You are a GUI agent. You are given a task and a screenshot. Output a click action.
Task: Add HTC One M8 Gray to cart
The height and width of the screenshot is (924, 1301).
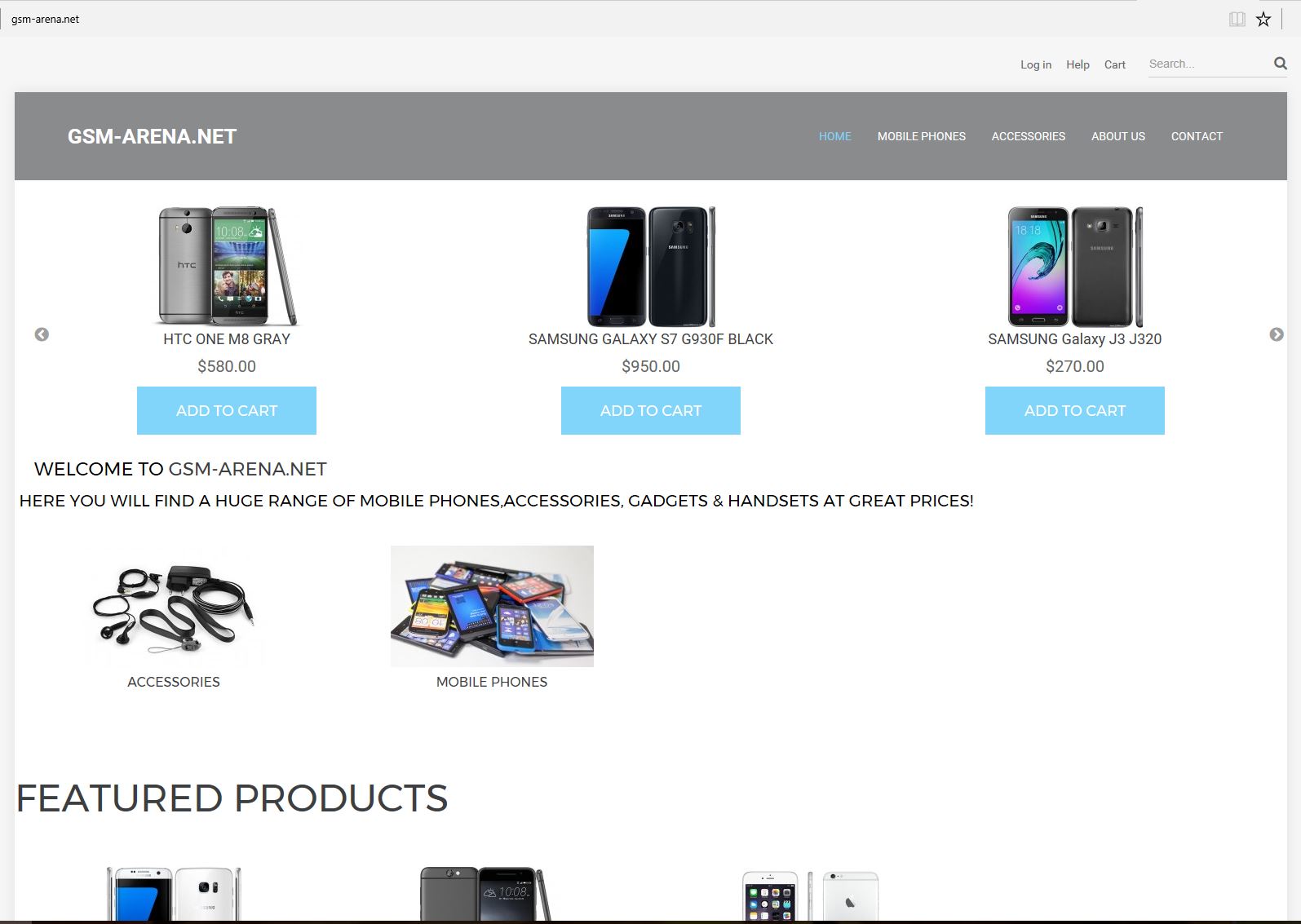[227, 410]
